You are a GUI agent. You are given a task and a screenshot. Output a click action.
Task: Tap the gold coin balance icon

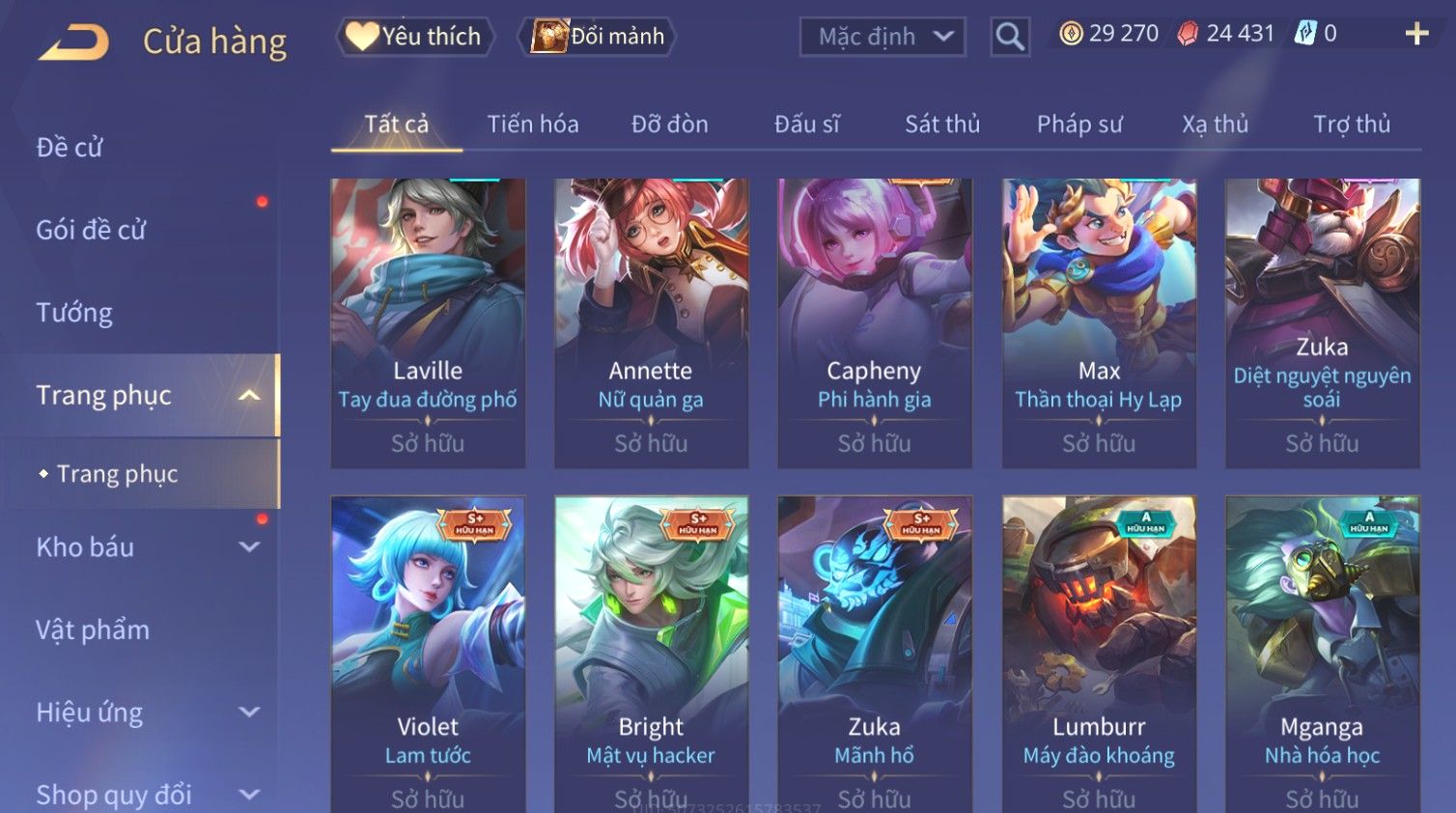point(1071,34)
